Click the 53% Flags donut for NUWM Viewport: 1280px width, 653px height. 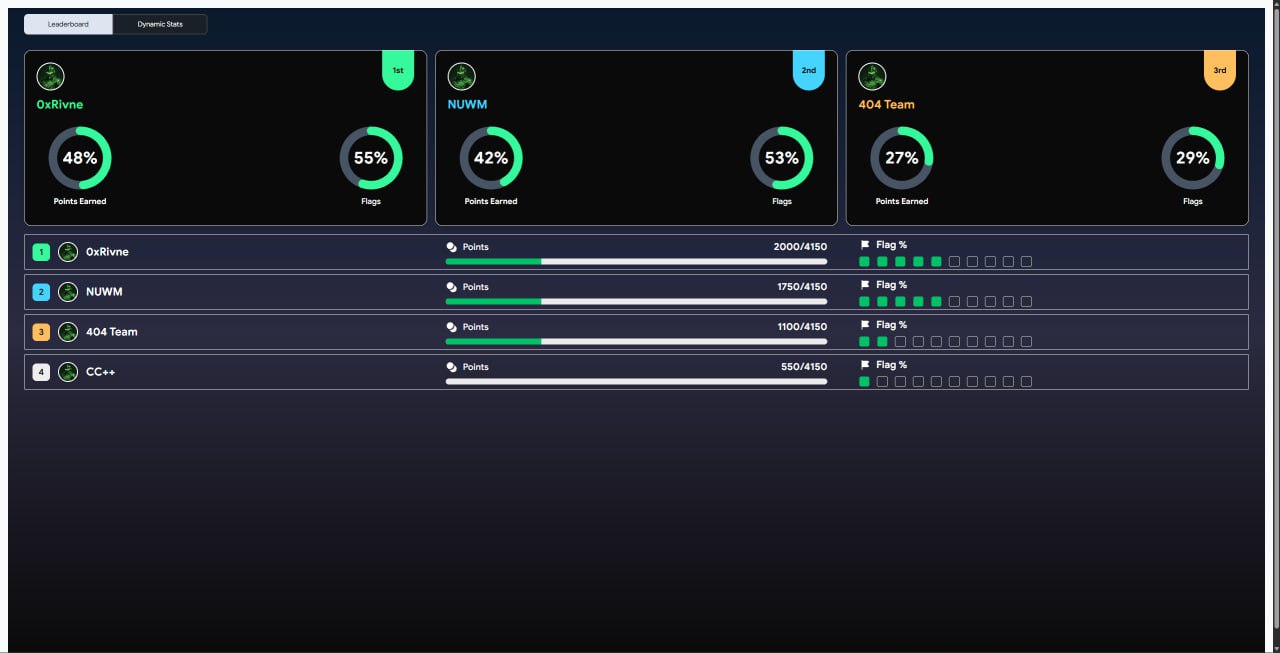(781, 158)
